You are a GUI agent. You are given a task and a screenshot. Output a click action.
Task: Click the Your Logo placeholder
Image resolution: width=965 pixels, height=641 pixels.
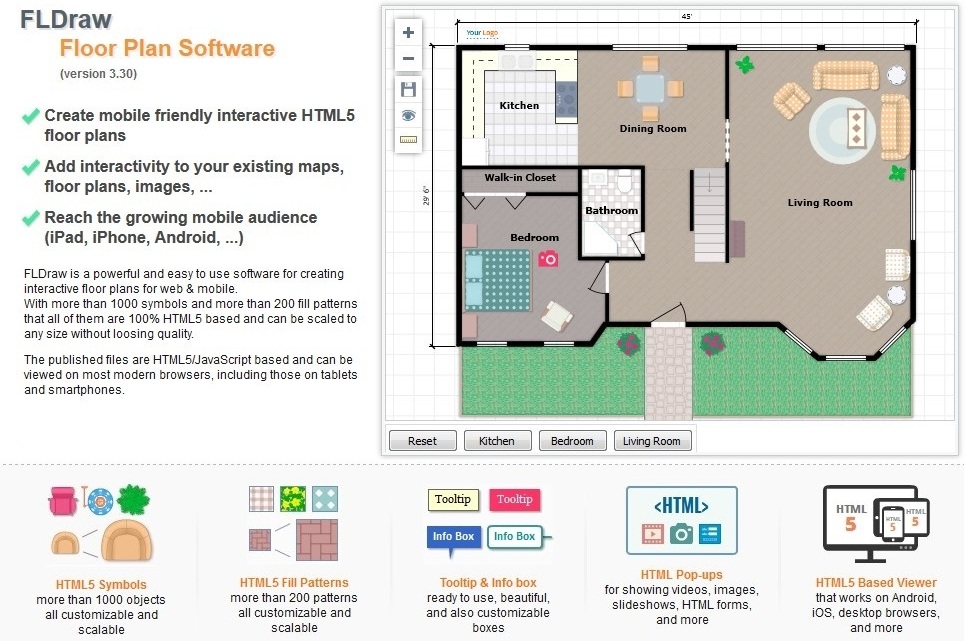point(482,33)
